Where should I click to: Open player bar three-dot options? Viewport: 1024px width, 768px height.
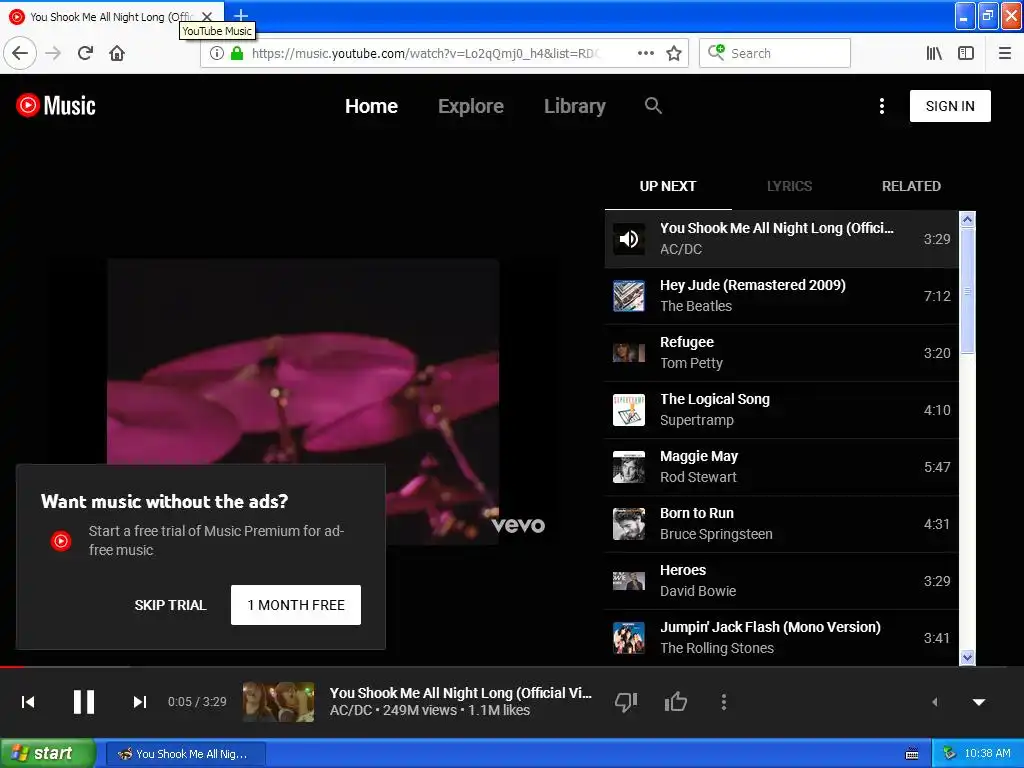[x=724, y=701]
